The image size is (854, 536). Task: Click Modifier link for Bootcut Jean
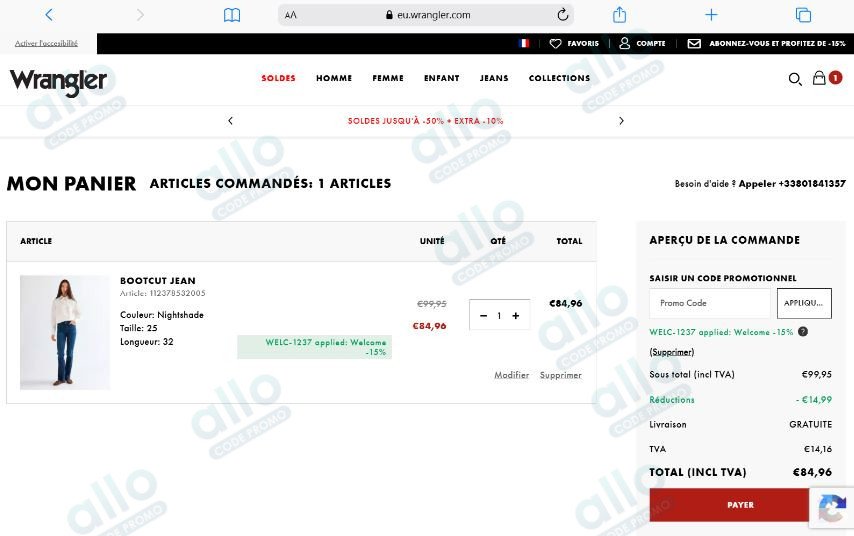coord(511,375)
